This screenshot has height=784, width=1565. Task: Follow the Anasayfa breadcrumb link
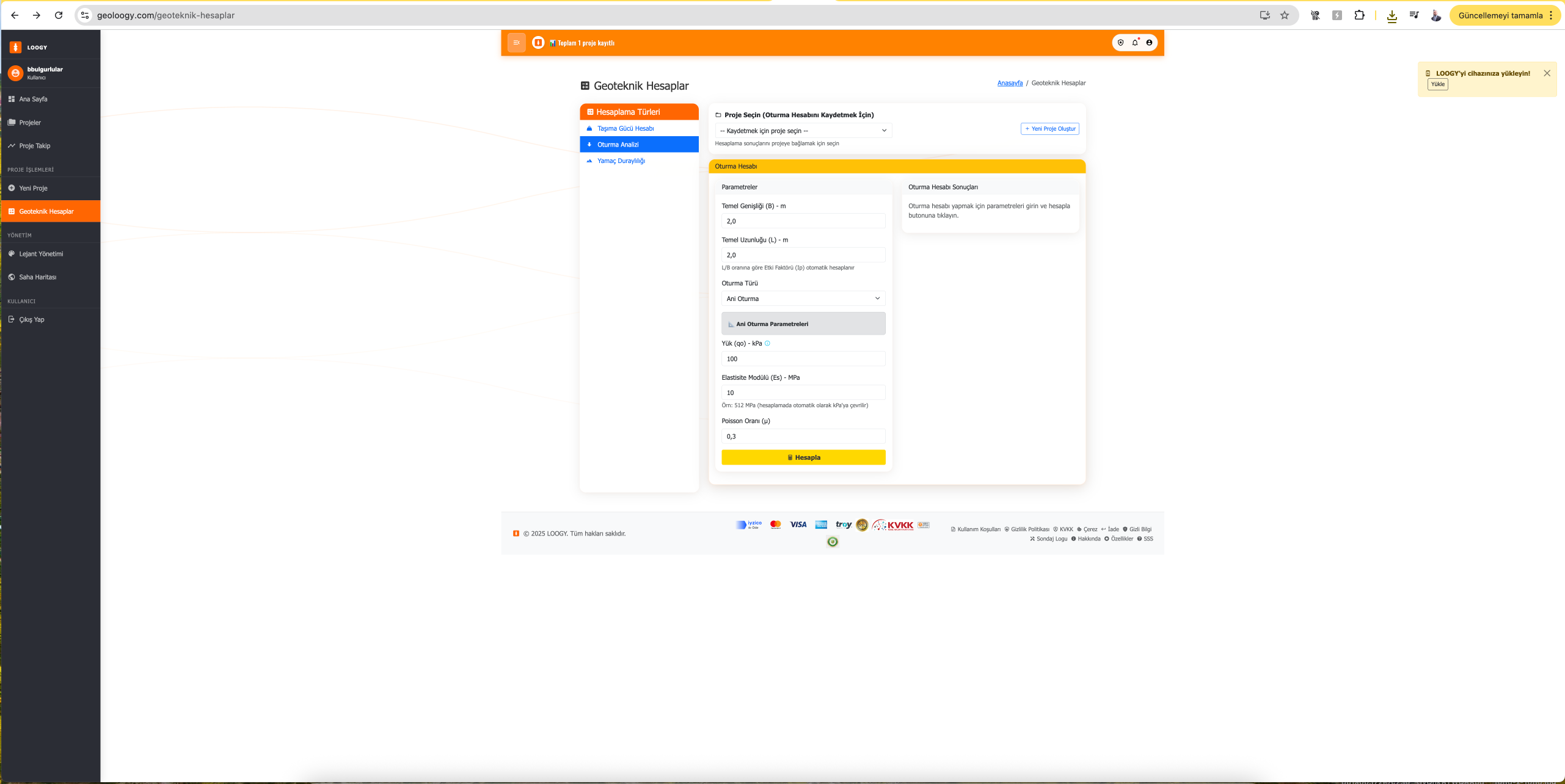tap(1009, 83)
